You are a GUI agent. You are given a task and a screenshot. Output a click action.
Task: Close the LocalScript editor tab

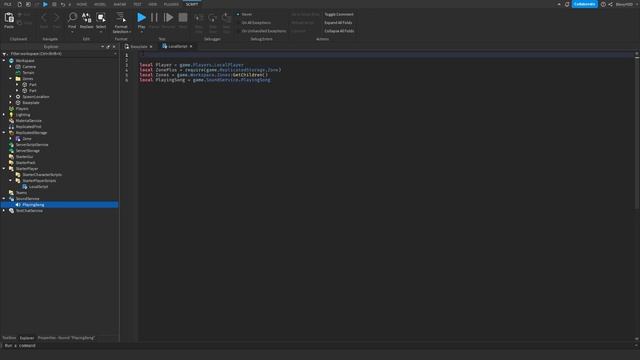pos(191,47)
